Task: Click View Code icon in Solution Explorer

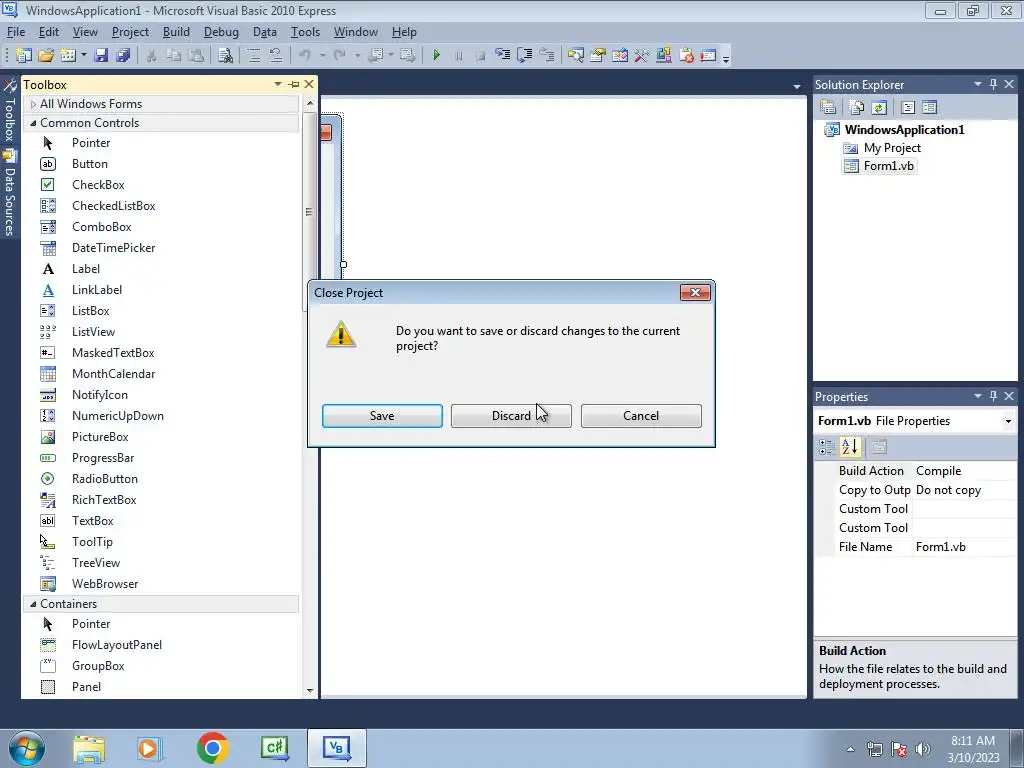Action: coord(908,107)
